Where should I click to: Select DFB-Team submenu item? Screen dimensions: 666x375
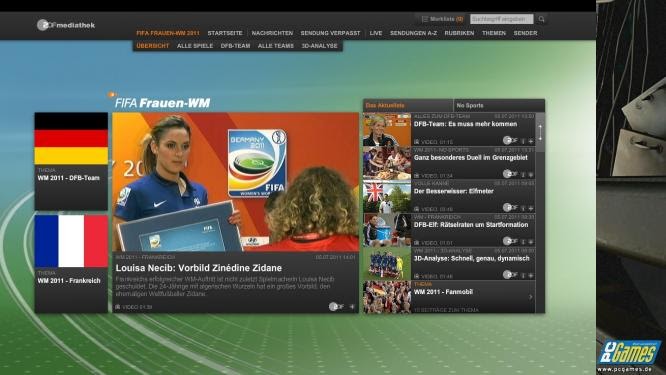click(235, 46)
